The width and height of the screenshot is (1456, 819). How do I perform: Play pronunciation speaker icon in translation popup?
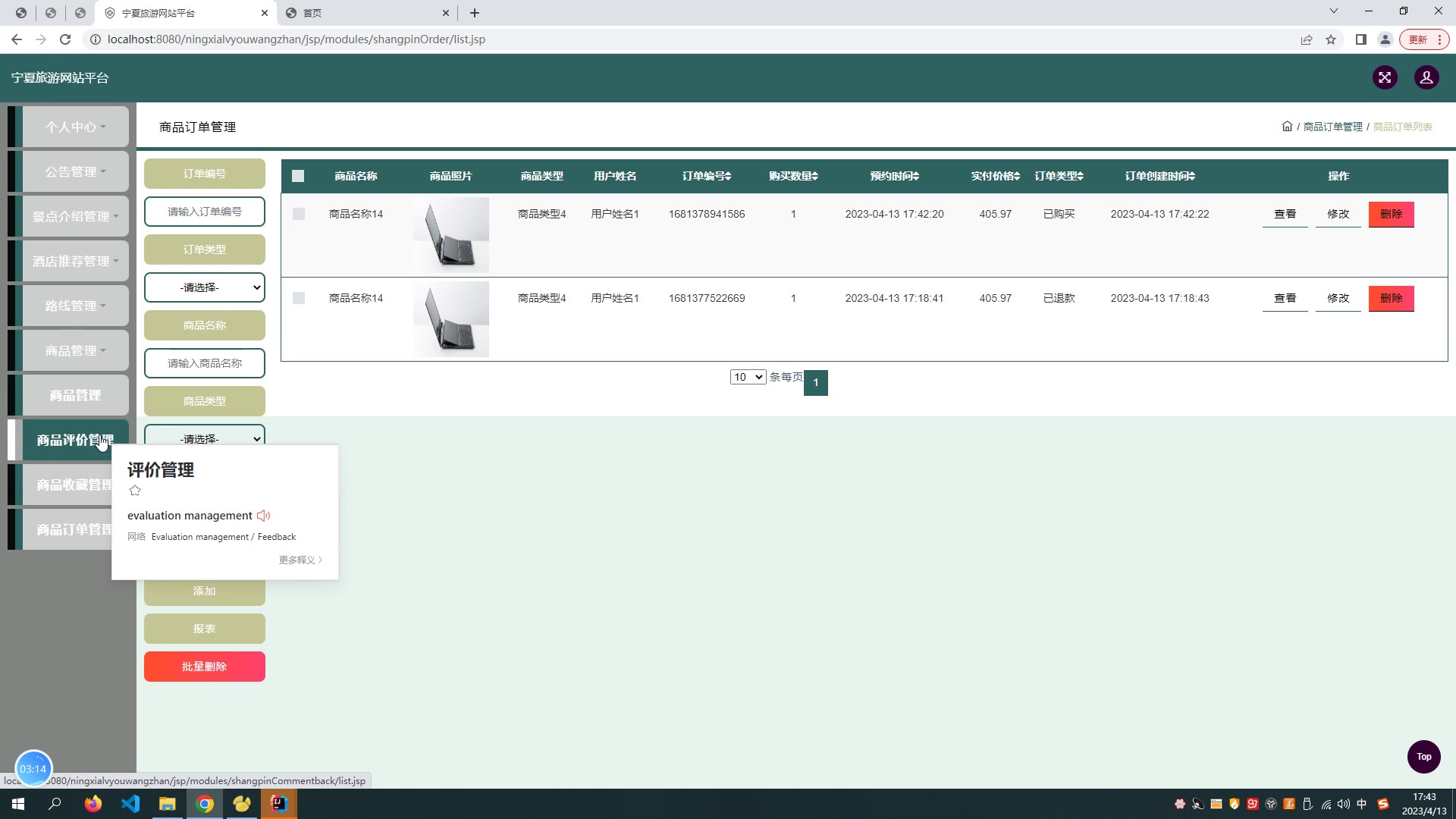coord(263,516)
